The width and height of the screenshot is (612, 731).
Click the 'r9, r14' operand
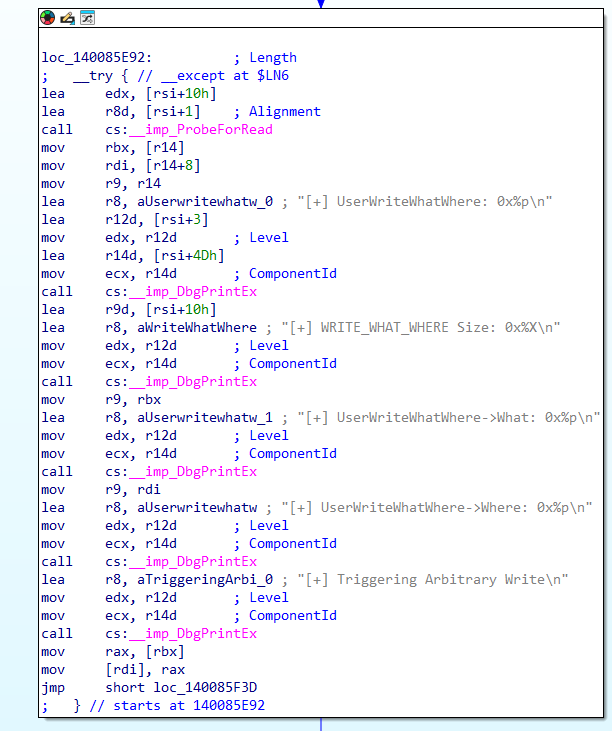tap(133, 184)
